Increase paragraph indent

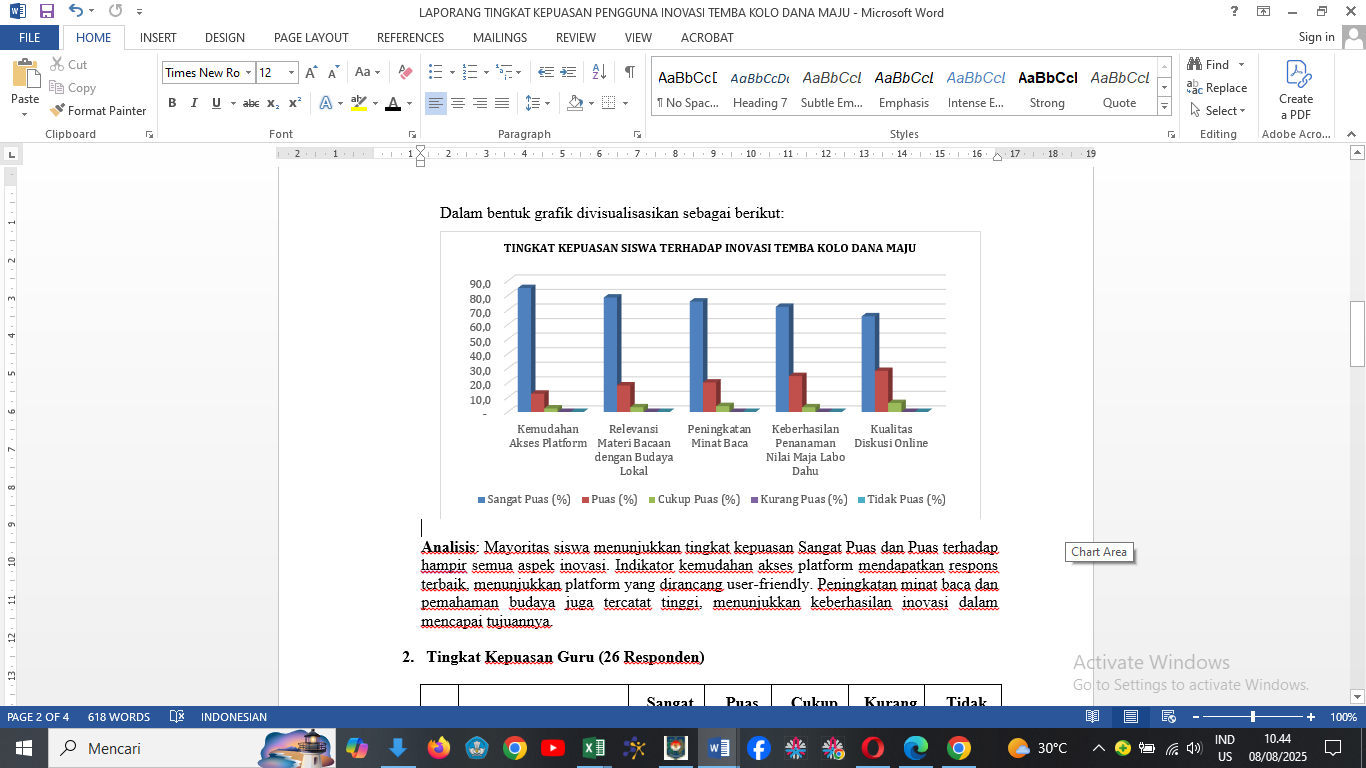click(x=568, y=72)
